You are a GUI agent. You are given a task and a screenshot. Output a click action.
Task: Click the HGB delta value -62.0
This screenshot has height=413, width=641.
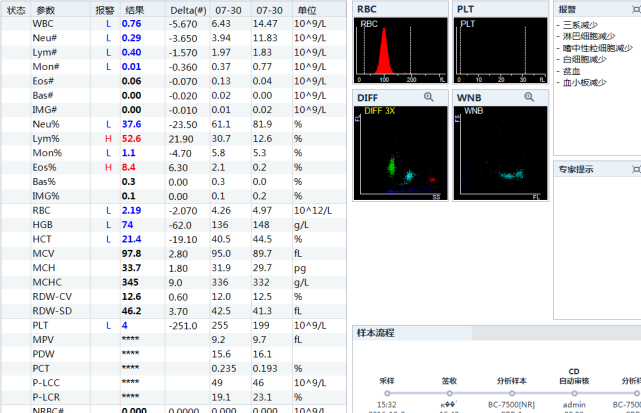click(180, 225)
